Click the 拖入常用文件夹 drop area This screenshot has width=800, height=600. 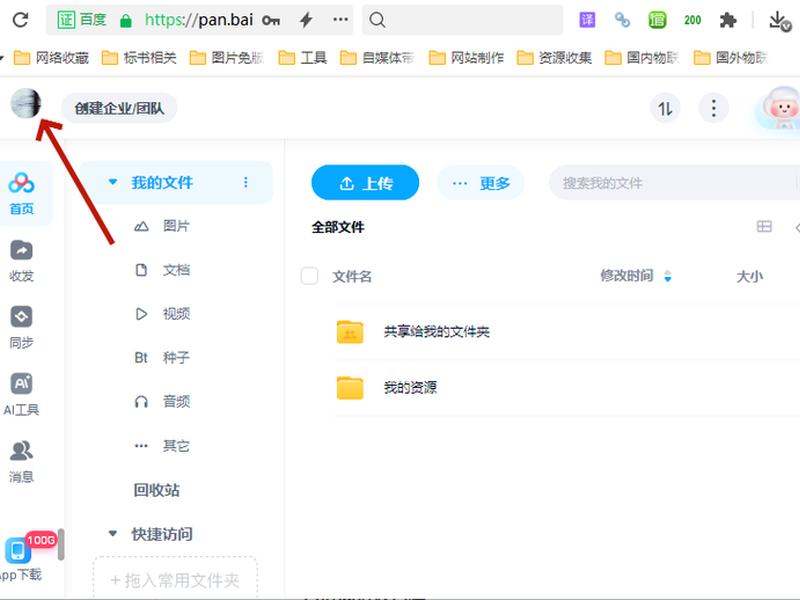[x=175, y=579]
